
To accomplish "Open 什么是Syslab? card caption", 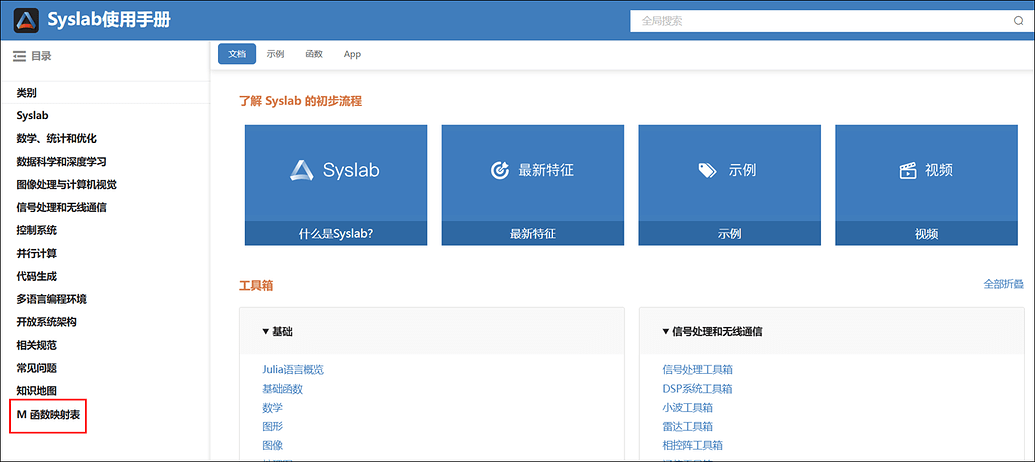I will point(336,234).
